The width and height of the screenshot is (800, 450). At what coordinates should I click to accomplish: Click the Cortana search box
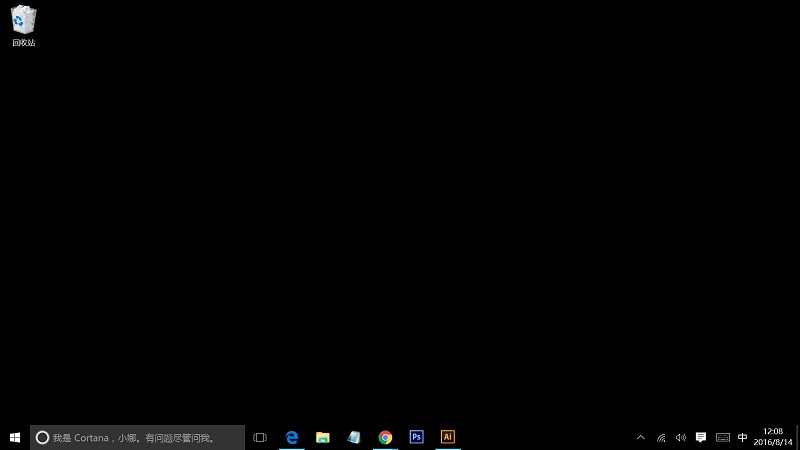tap(137, 437)
